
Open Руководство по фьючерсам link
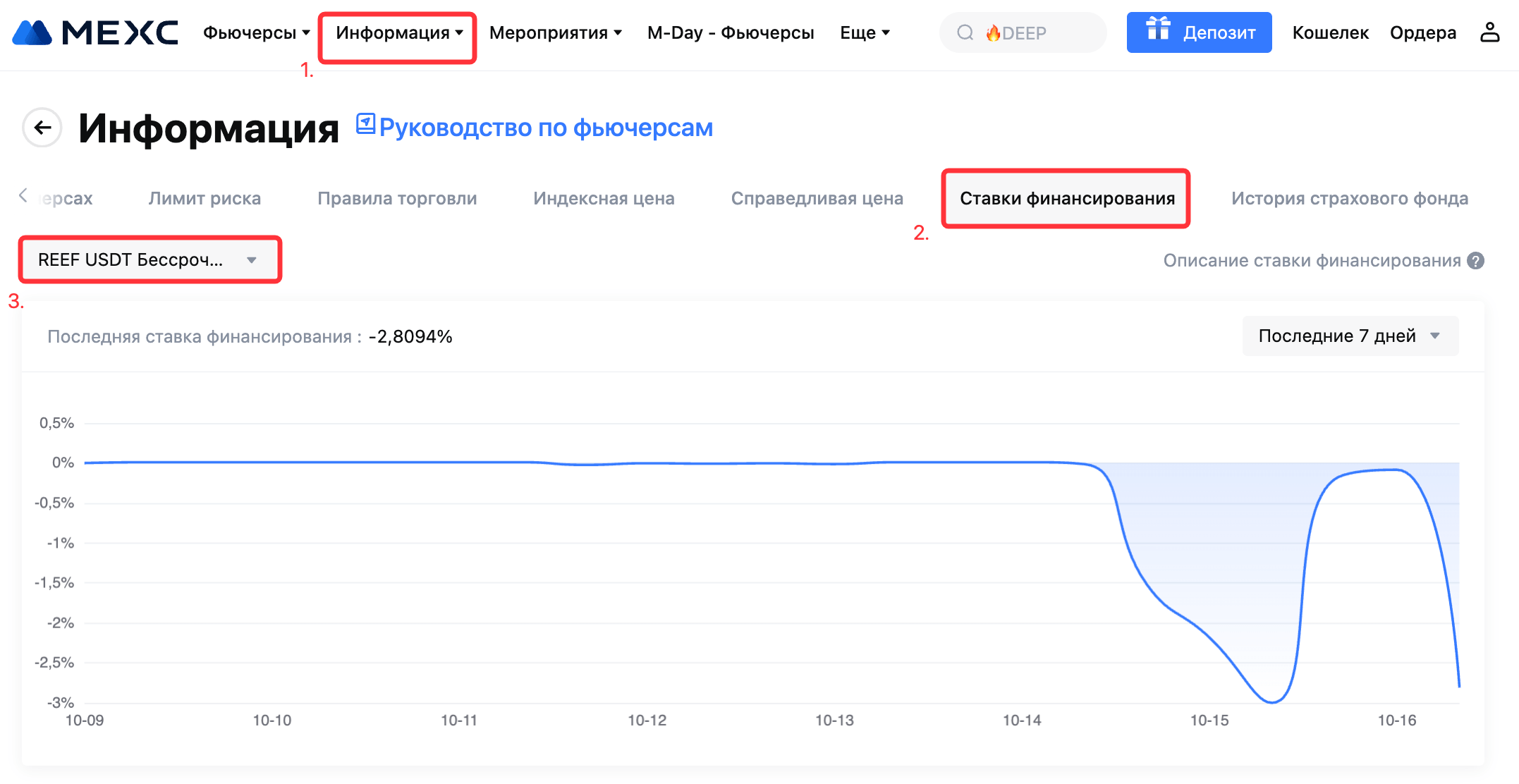546,128
